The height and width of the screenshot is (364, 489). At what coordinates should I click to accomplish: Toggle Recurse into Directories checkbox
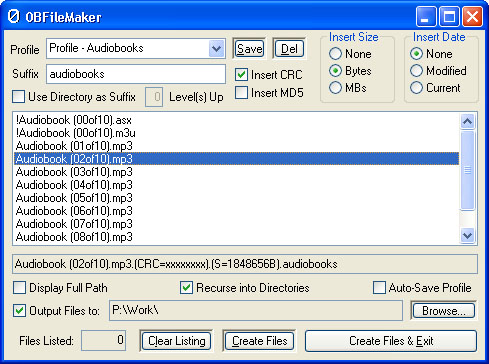[186, 288]
